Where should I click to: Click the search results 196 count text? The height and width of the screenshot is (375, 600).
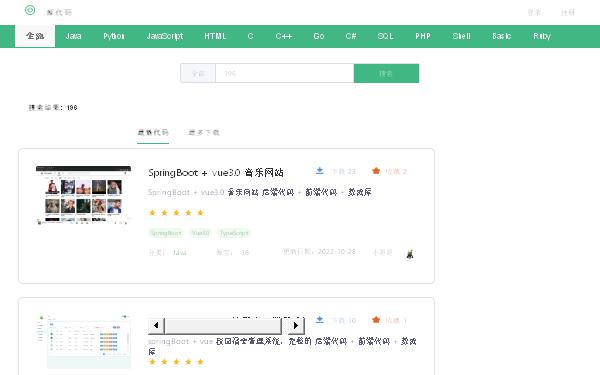tap(53, 108)
